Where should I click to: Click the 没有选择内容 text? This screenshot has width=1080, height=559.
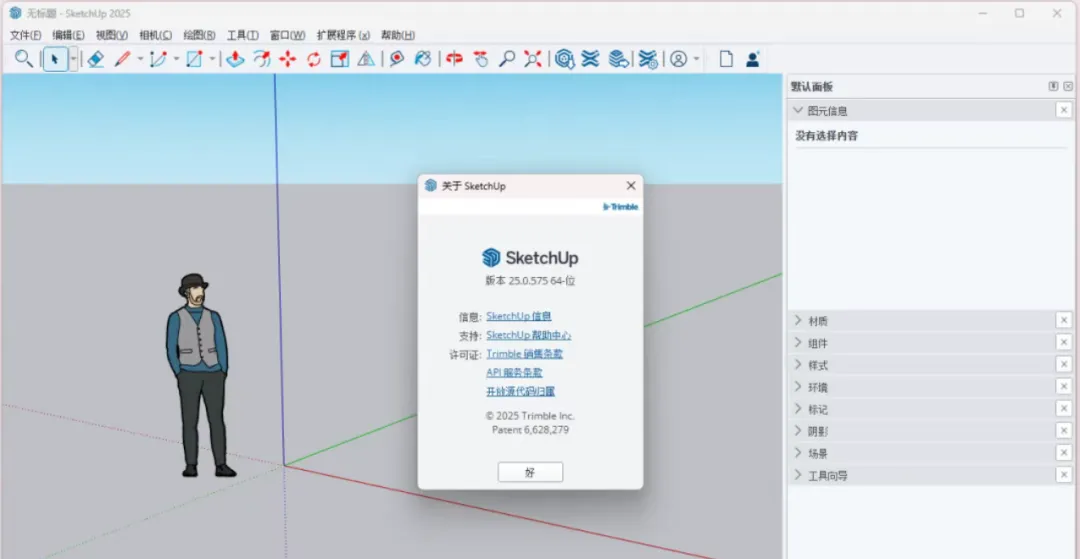coord(827,136)
